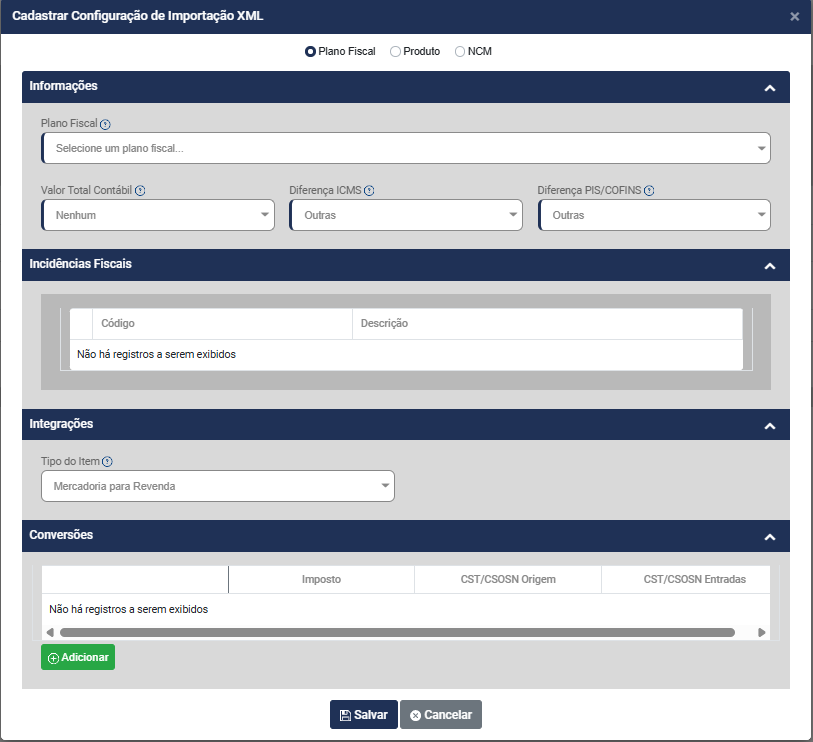Open the Tipo do Item dropdown
This screenshot has height=742, width=813.
218,486
